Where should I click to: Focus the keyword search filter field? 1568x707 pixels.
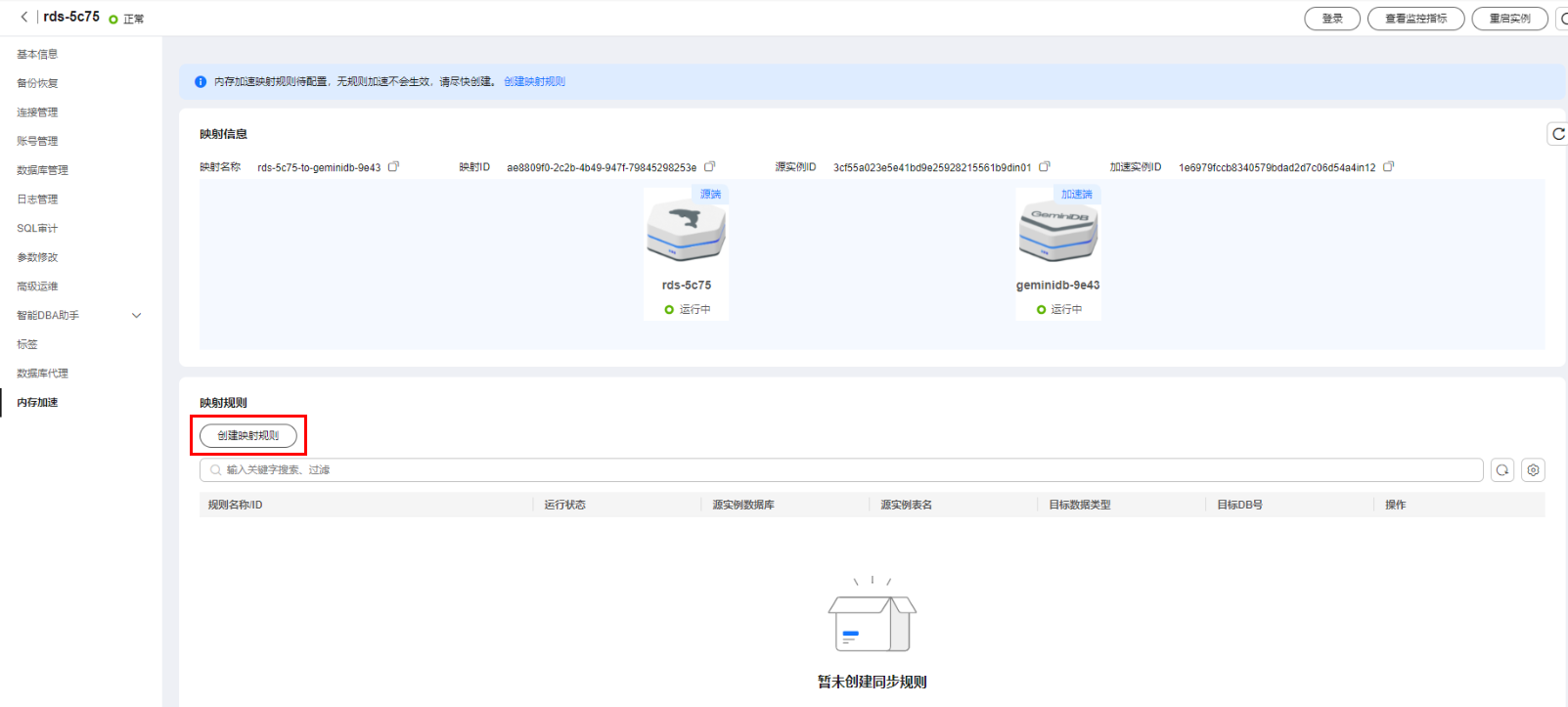(841, 470)
